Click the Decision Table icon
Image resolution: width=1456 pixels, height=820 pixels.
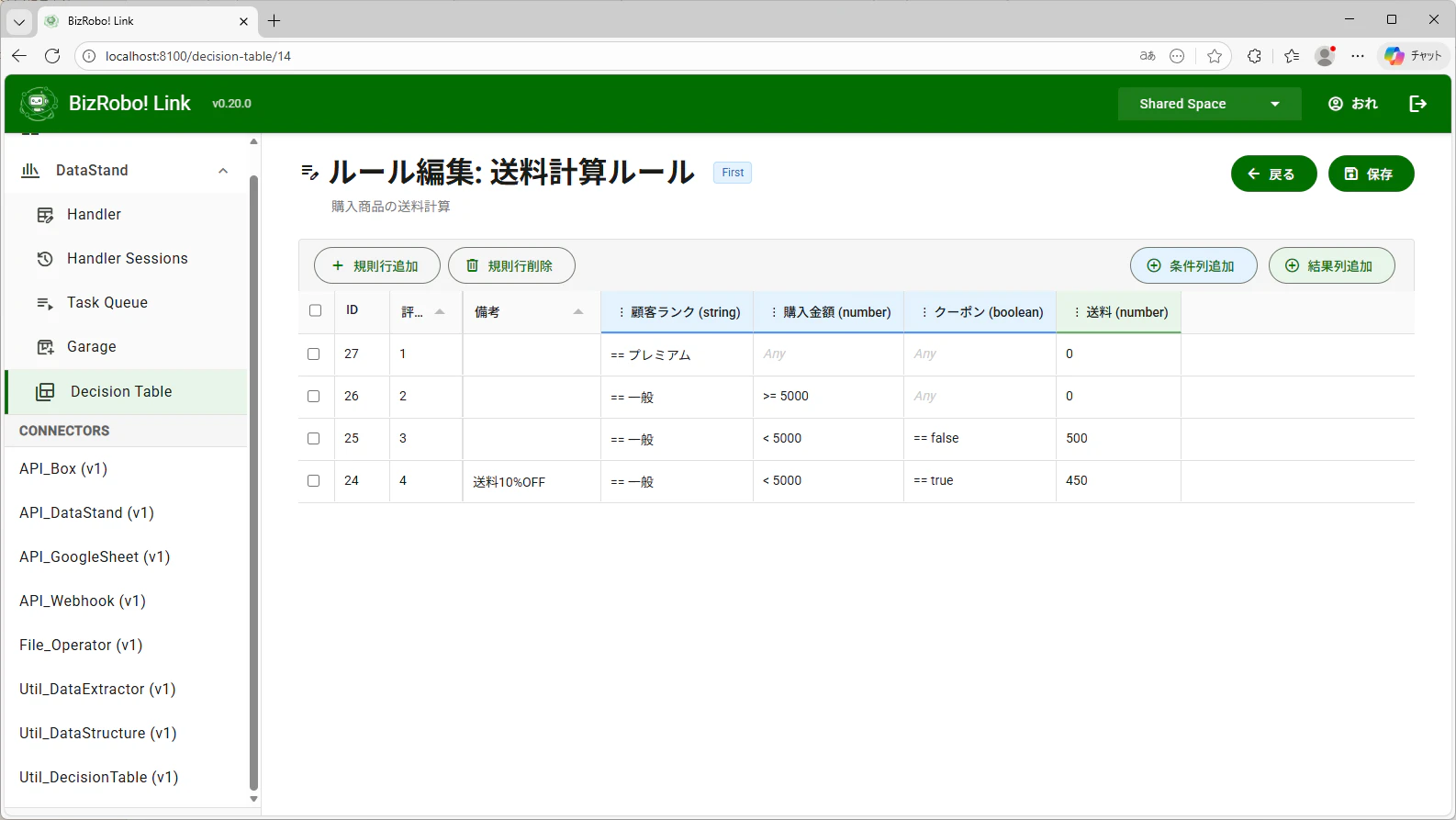point(45,392)
